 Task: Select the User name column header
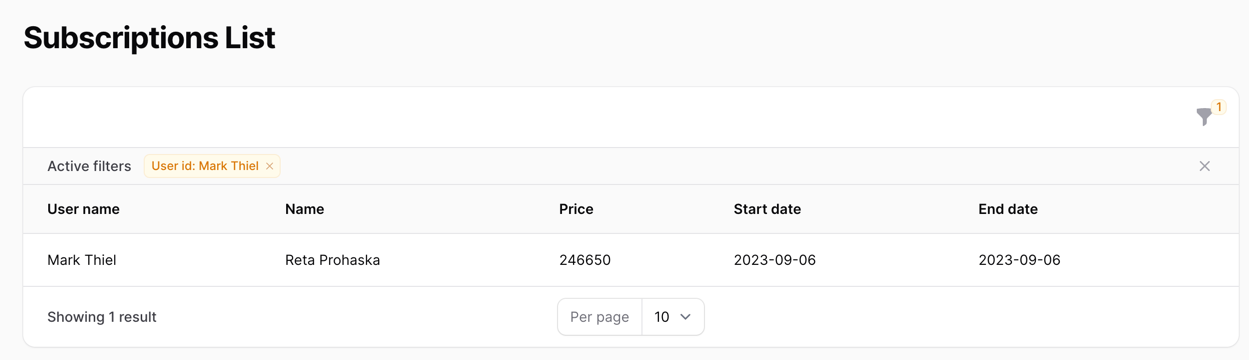tap(83, 209)
